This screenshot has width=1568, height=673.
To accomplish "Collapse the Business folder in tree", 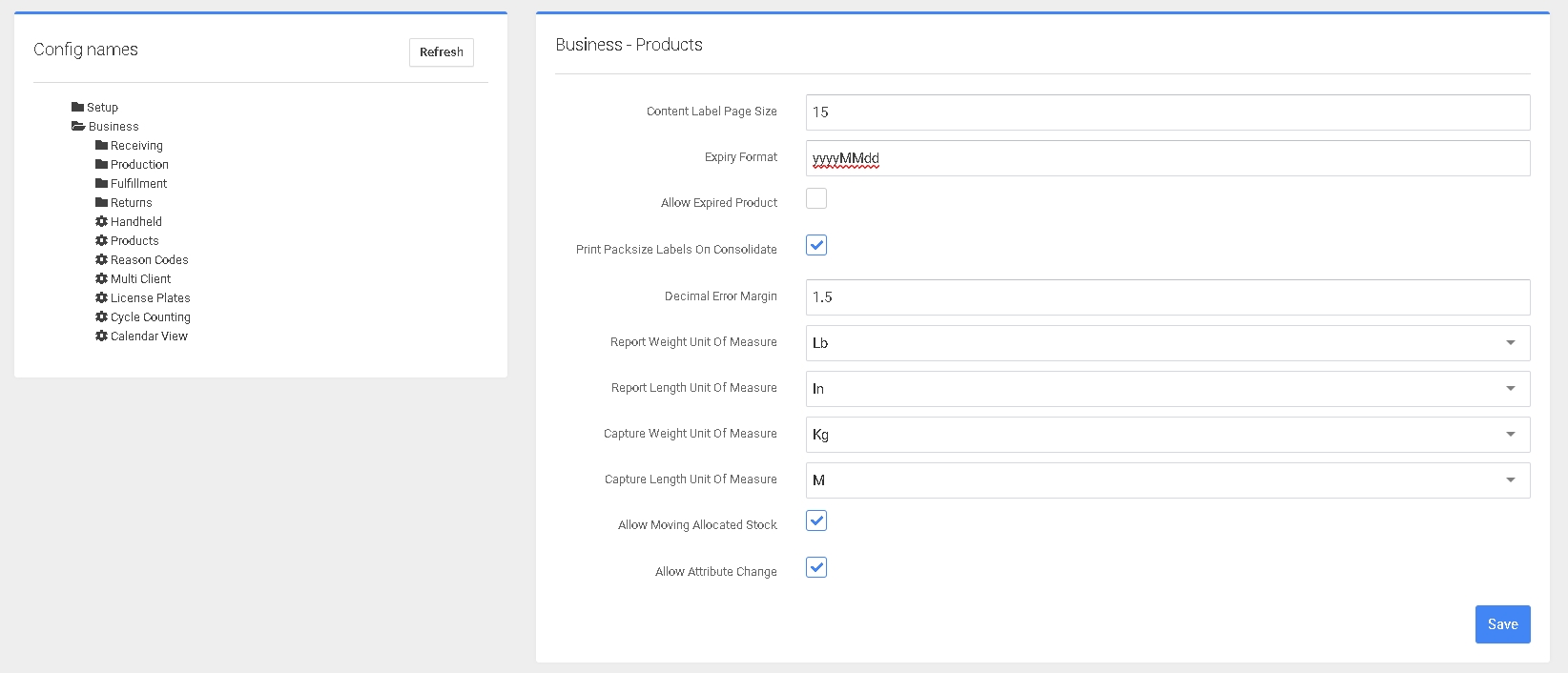I will click(x=78, y=127).
